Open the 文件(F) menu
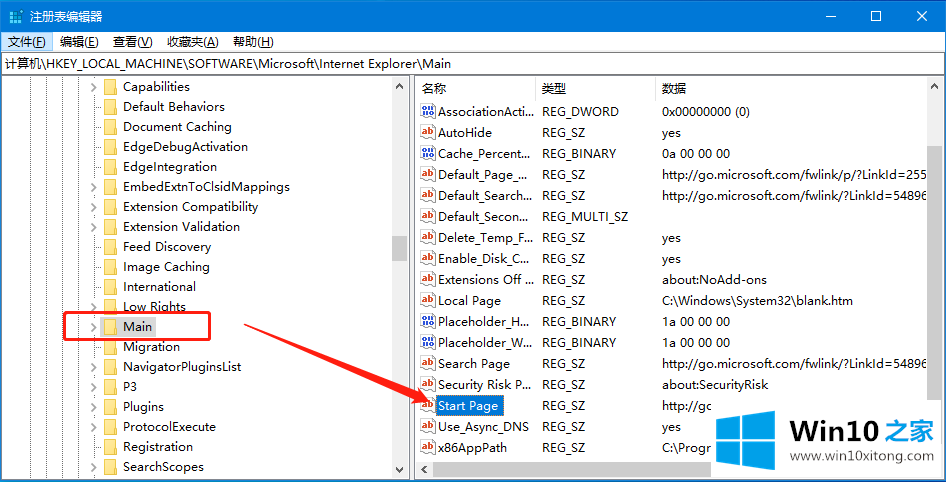The image size is (946, 482). click(x=27, y=42)
